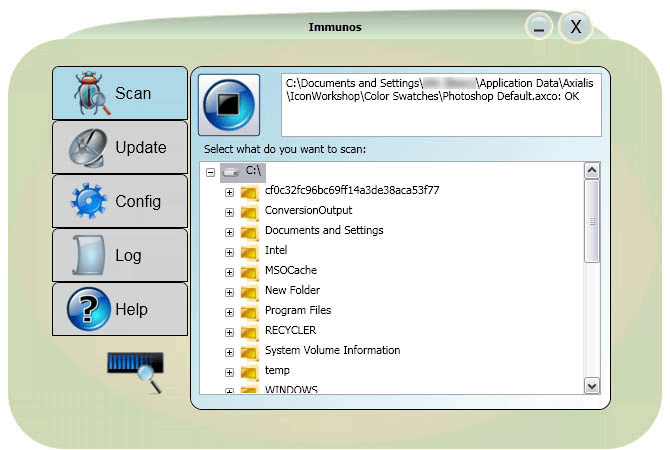
Task: Click the folder list scrollbar thumb
Action: pyautogui.click(x=592, y=221)
